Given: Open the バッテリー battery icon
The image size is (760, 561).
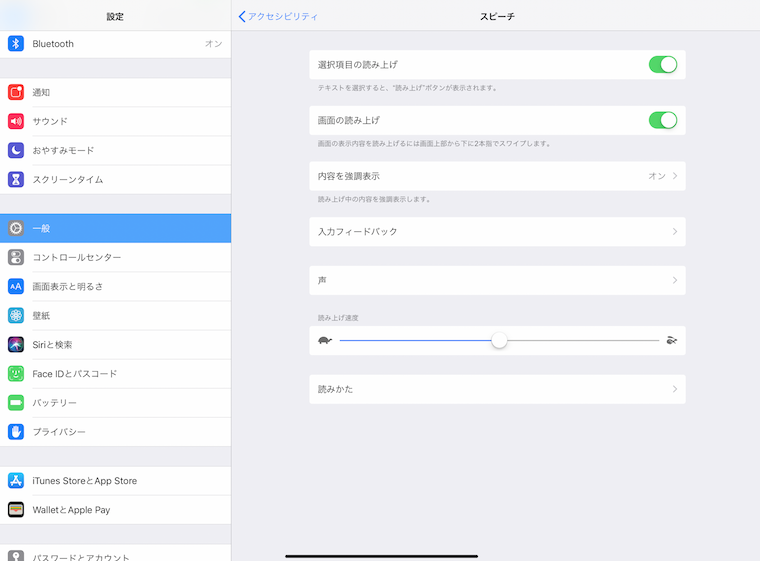Looking at the screenshot, I should 16,403.
